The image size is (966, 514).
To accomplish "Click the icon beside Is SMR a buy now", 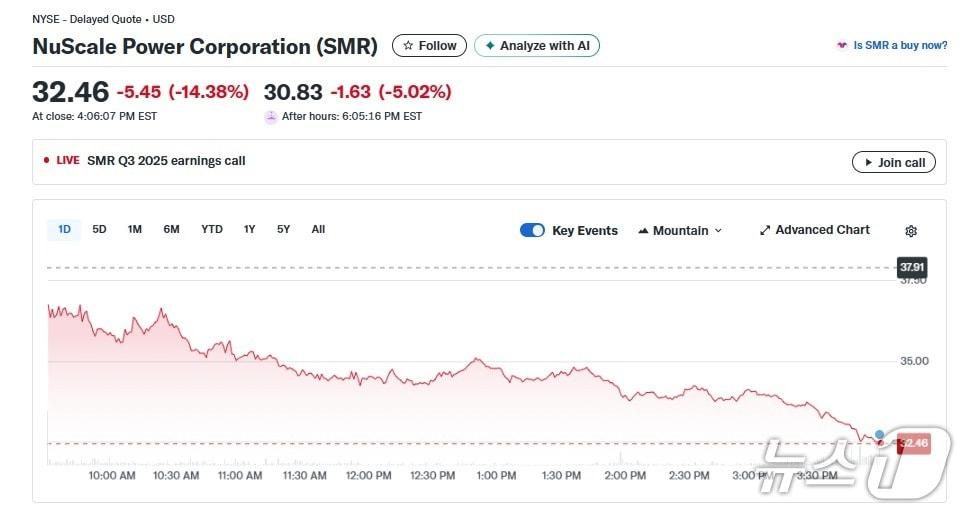I will (842, 46).
